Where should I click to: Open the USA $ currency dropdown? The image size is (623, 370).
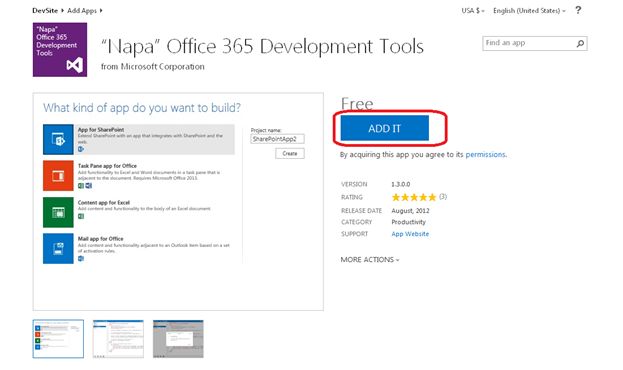pyautogui.click(x=473, y=11)
